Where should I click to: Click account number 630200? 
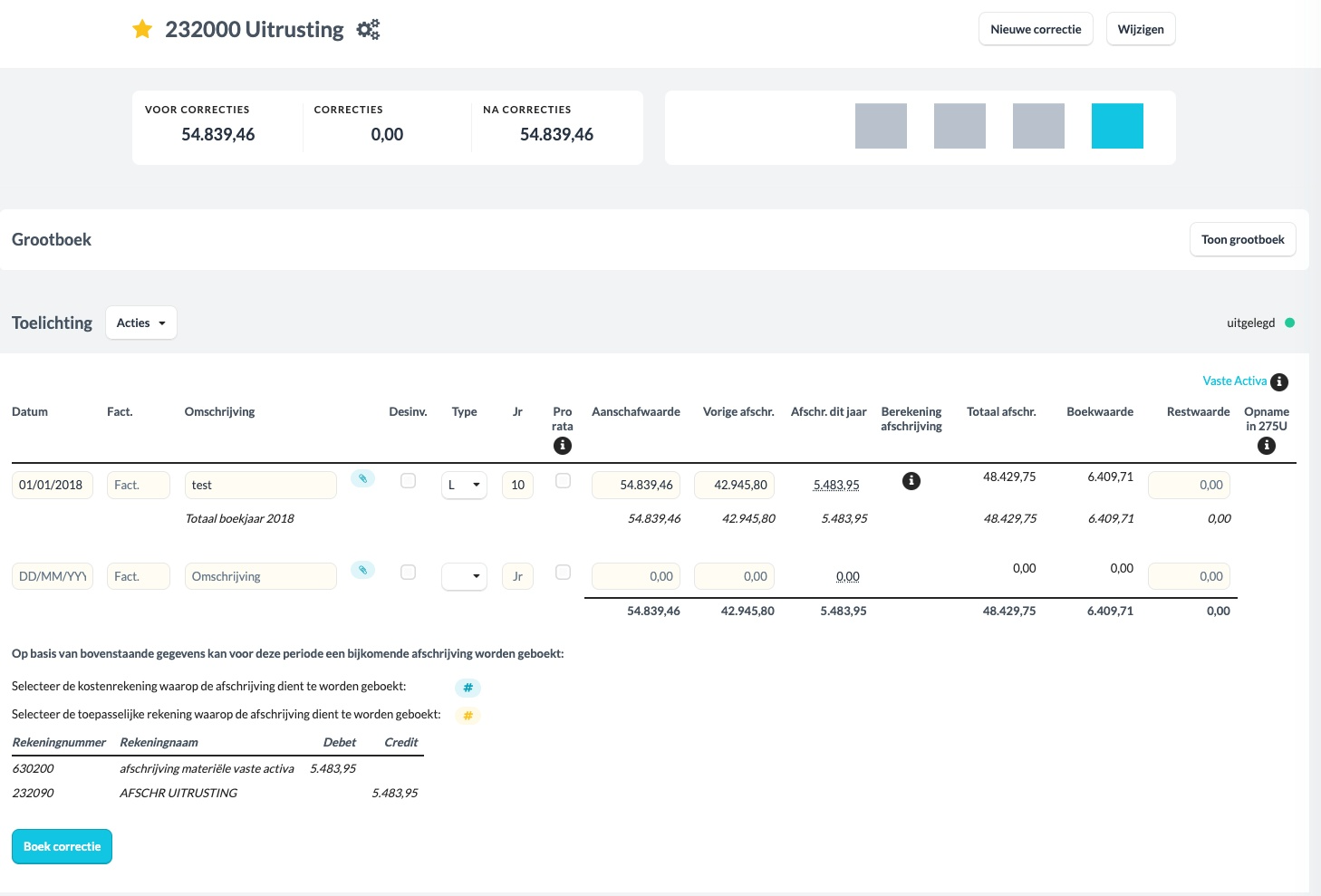33,768
